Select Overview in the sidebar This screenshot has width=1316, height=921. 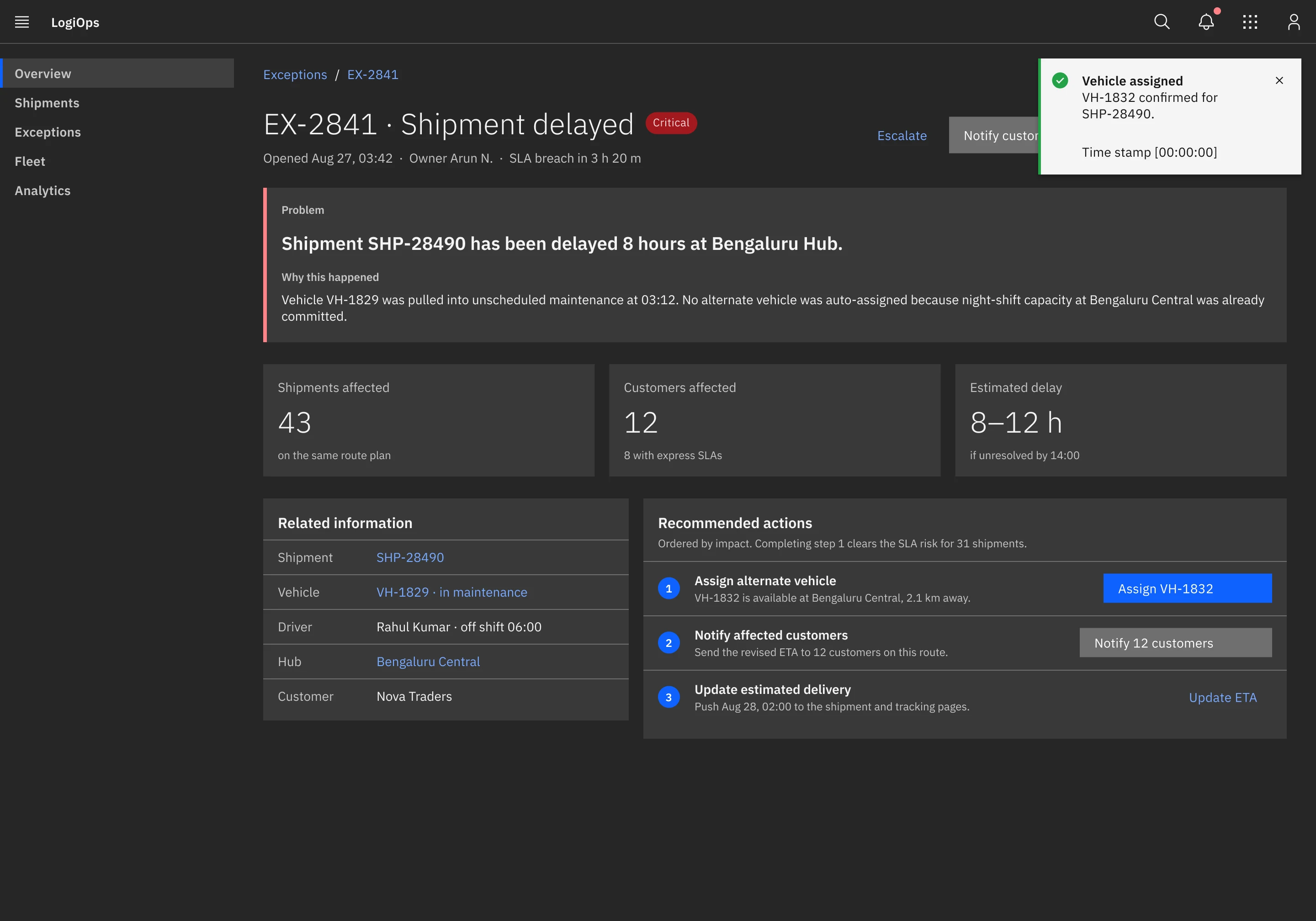tap(117, 74)
